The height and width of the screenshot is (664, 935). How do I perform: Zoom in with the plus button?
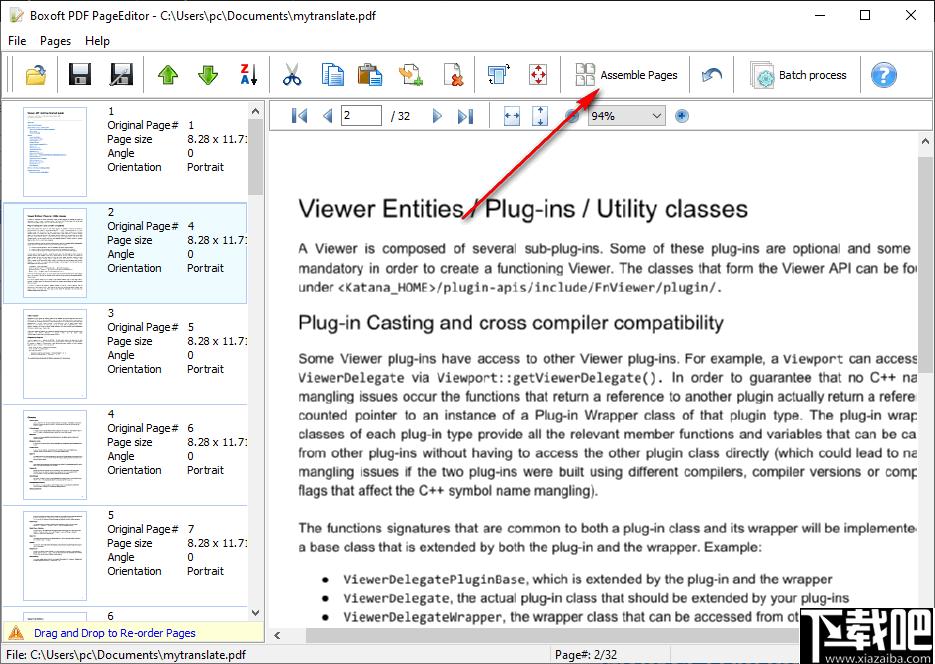tap(682, 116)
